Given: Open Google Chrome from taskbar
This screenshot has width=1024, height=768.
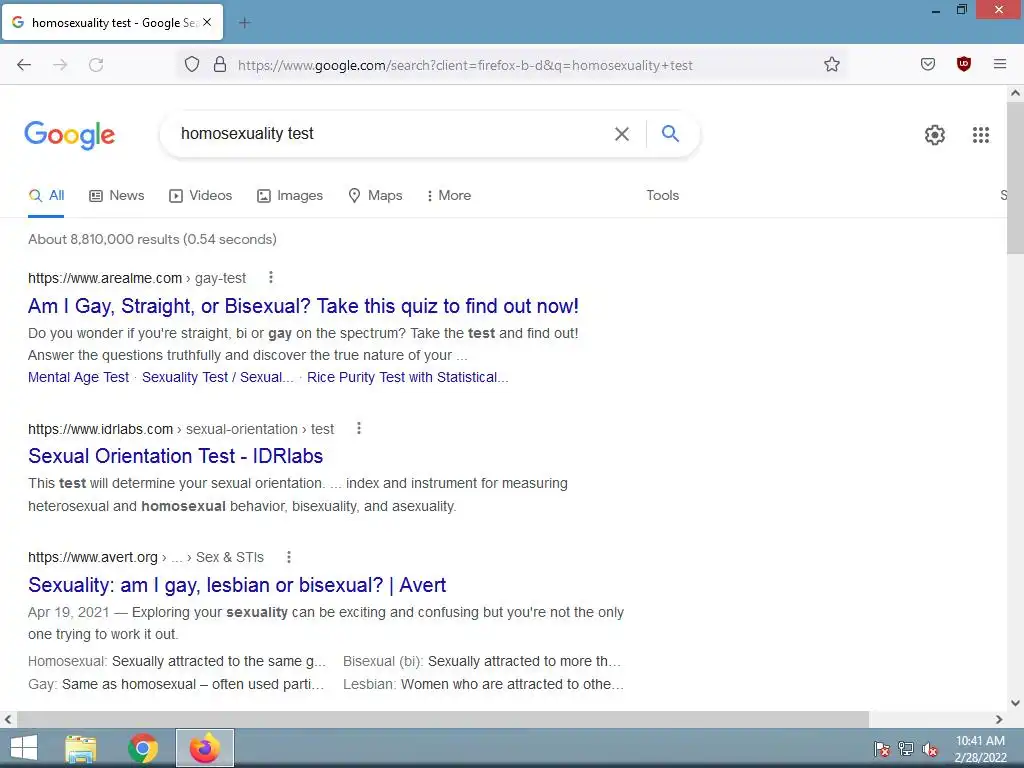Looking at the screenshot, I should (x=142, y=748).
